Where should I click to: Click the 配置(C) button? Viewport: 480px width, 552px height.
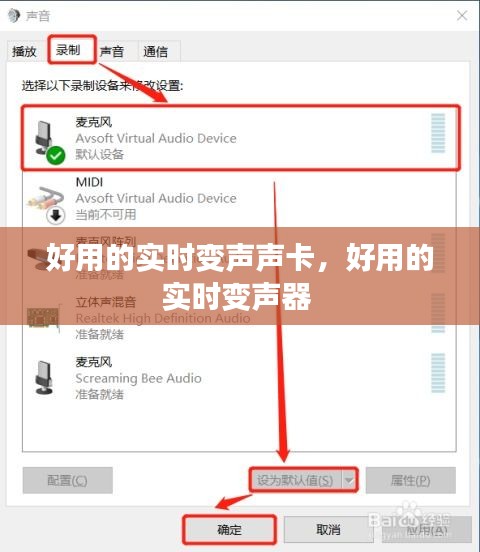pos(68,480)
